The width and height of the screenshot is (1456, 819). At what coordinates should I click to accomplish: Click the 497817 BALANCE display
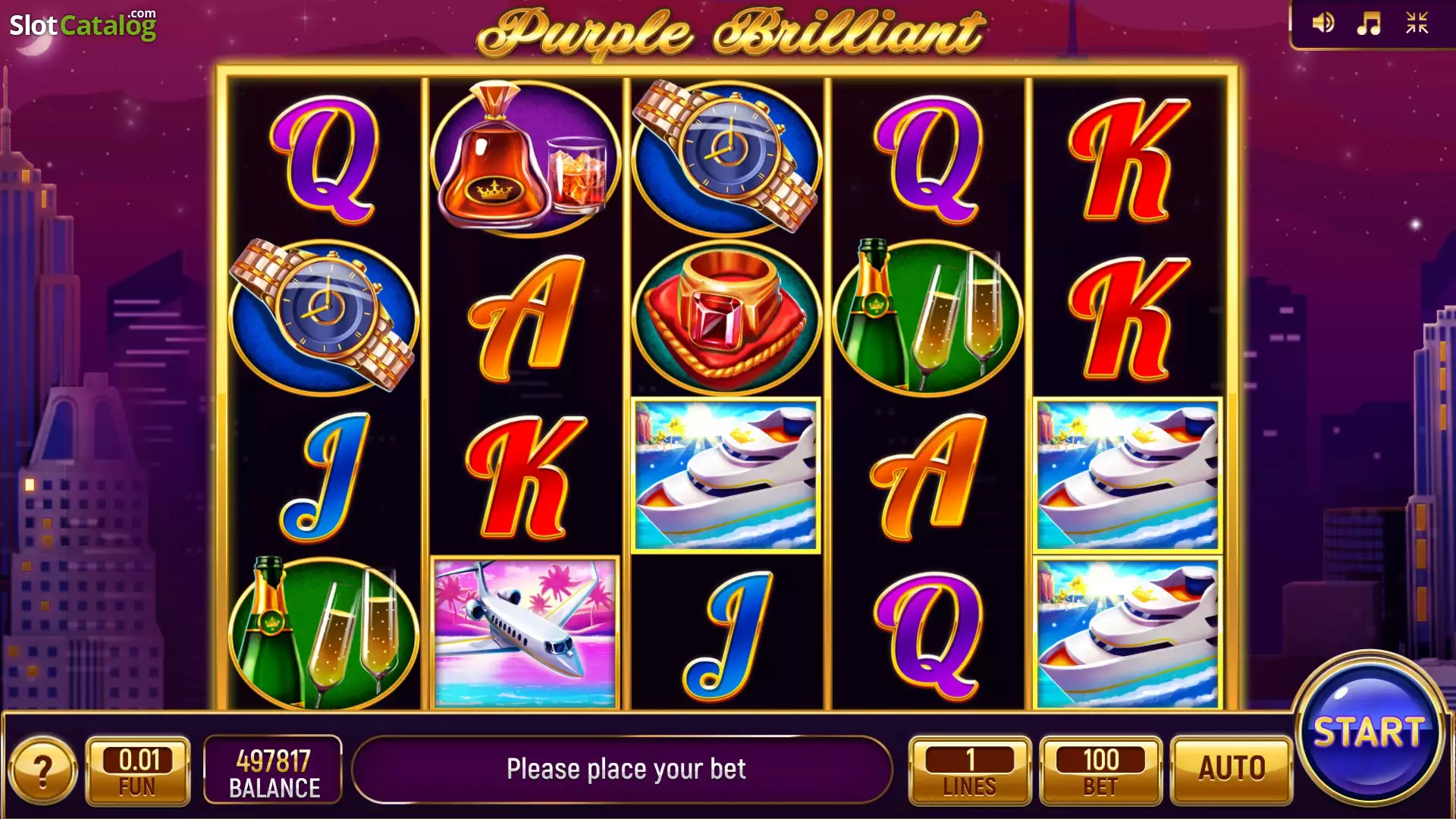coord(274,770)
